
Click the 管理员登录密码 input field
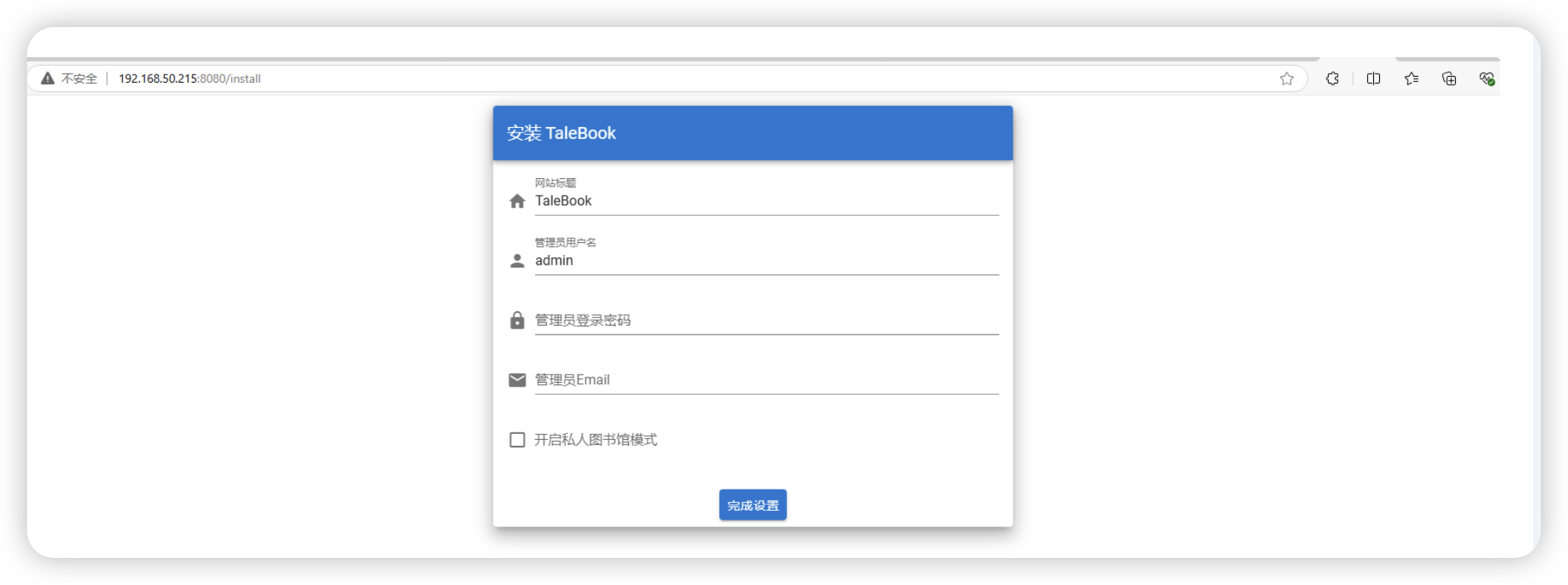[x=767, y=320]
